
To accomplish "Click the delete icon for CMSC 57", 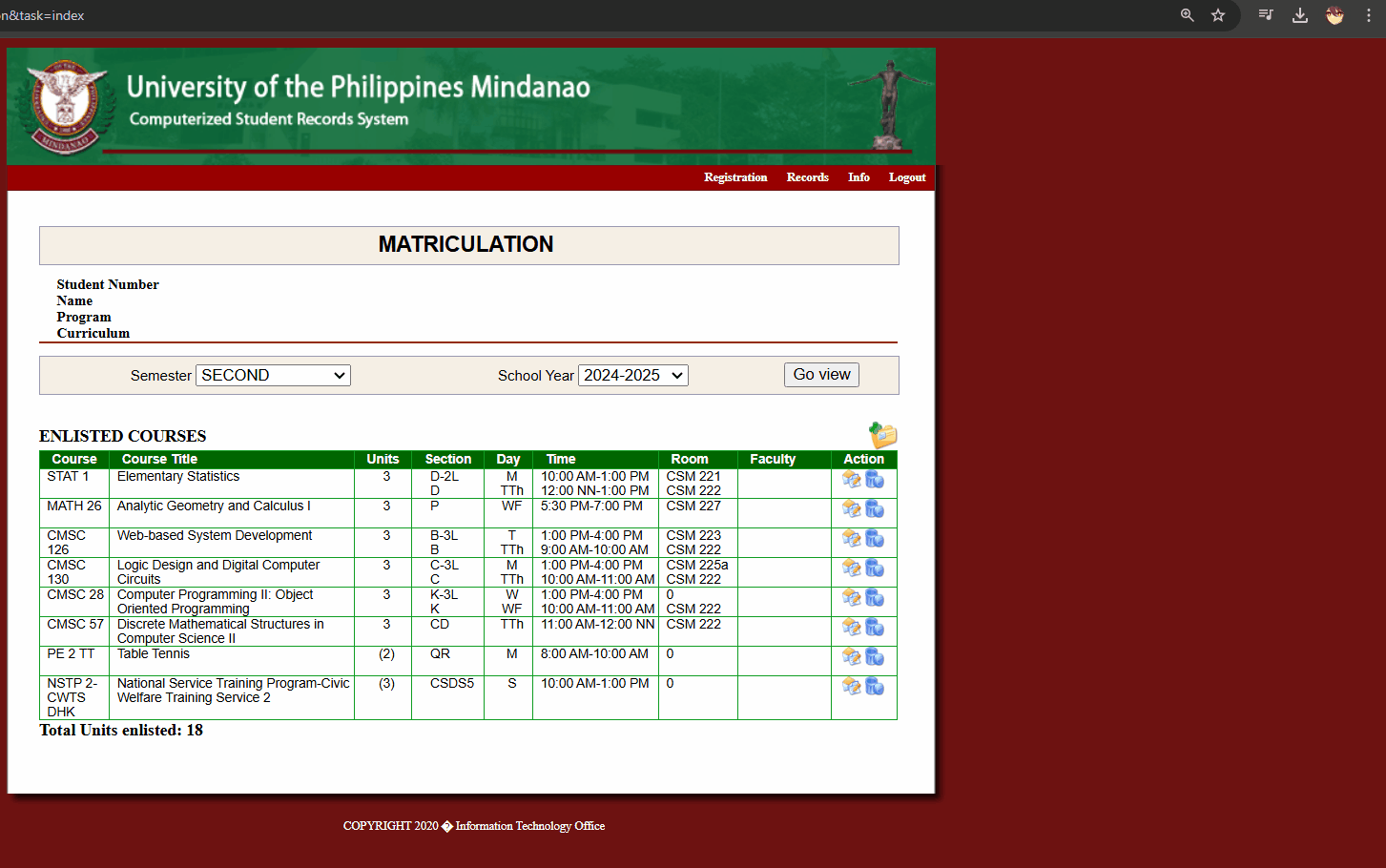I will tap(875, 627).
